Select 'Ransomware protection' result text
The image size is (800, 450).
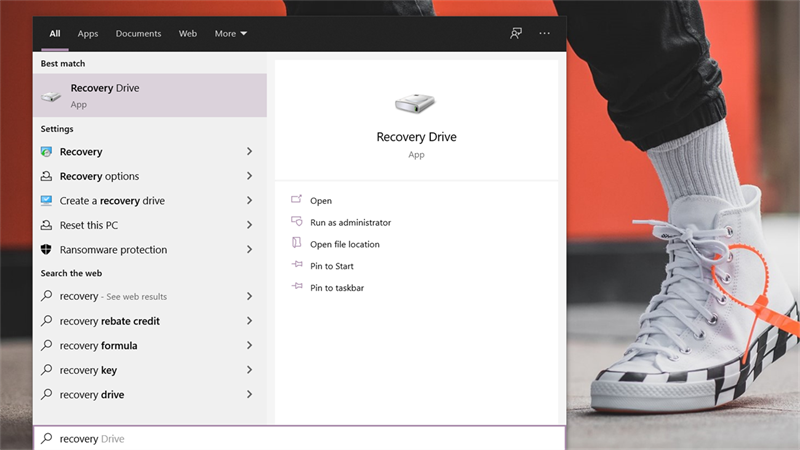click(x=113, y=249)
